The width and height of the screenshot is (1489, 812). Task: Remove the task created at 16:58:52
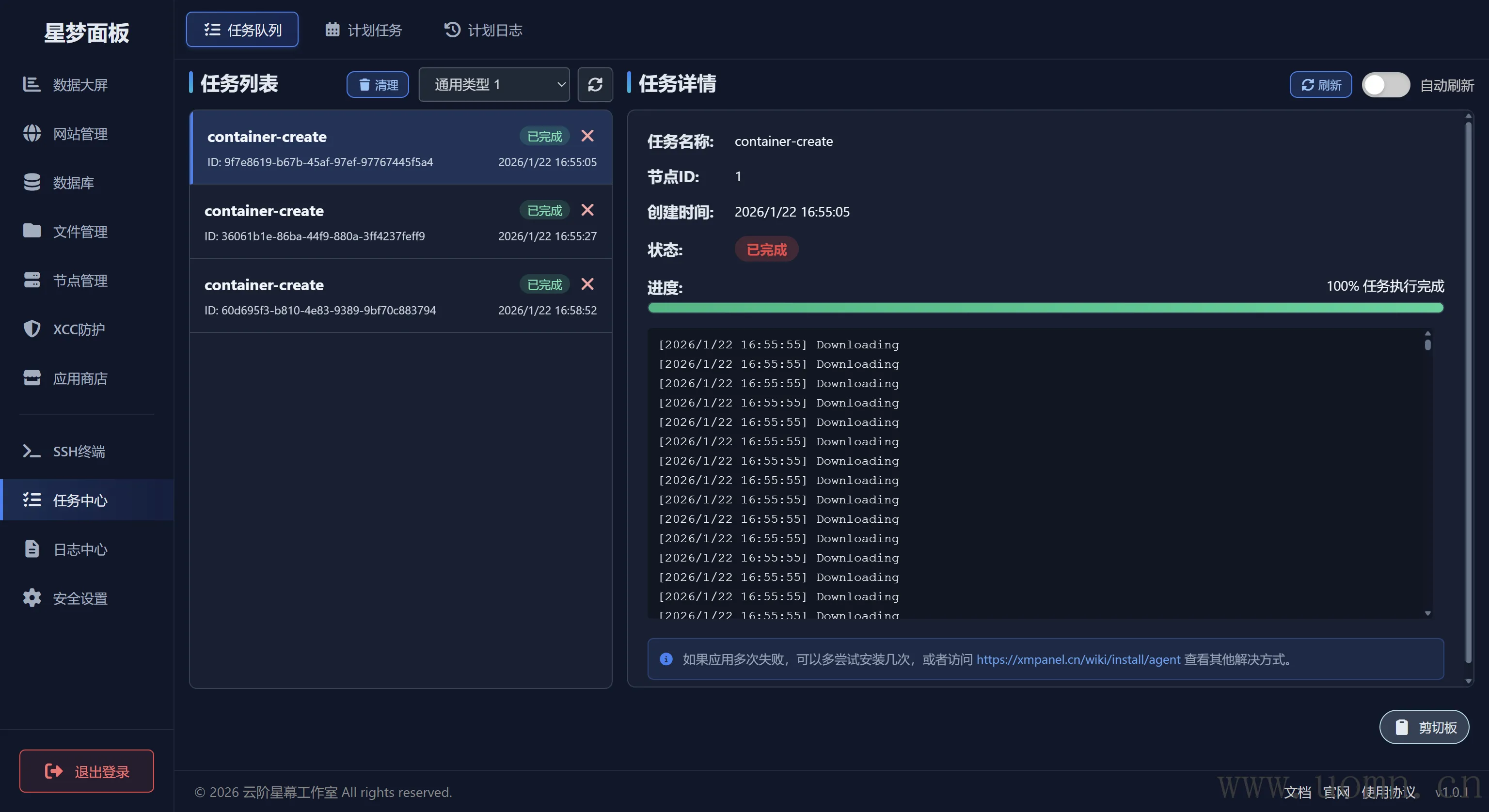pos(587,284)
